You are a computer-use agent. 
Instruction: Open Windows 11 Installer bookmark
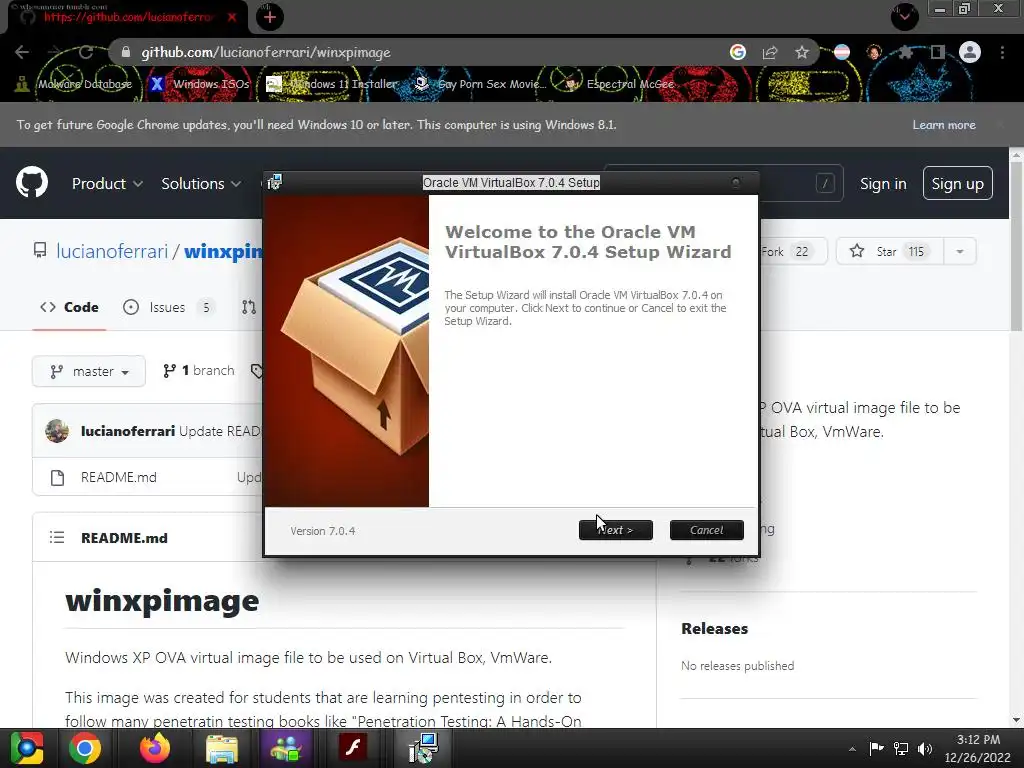tap(332, 84)
